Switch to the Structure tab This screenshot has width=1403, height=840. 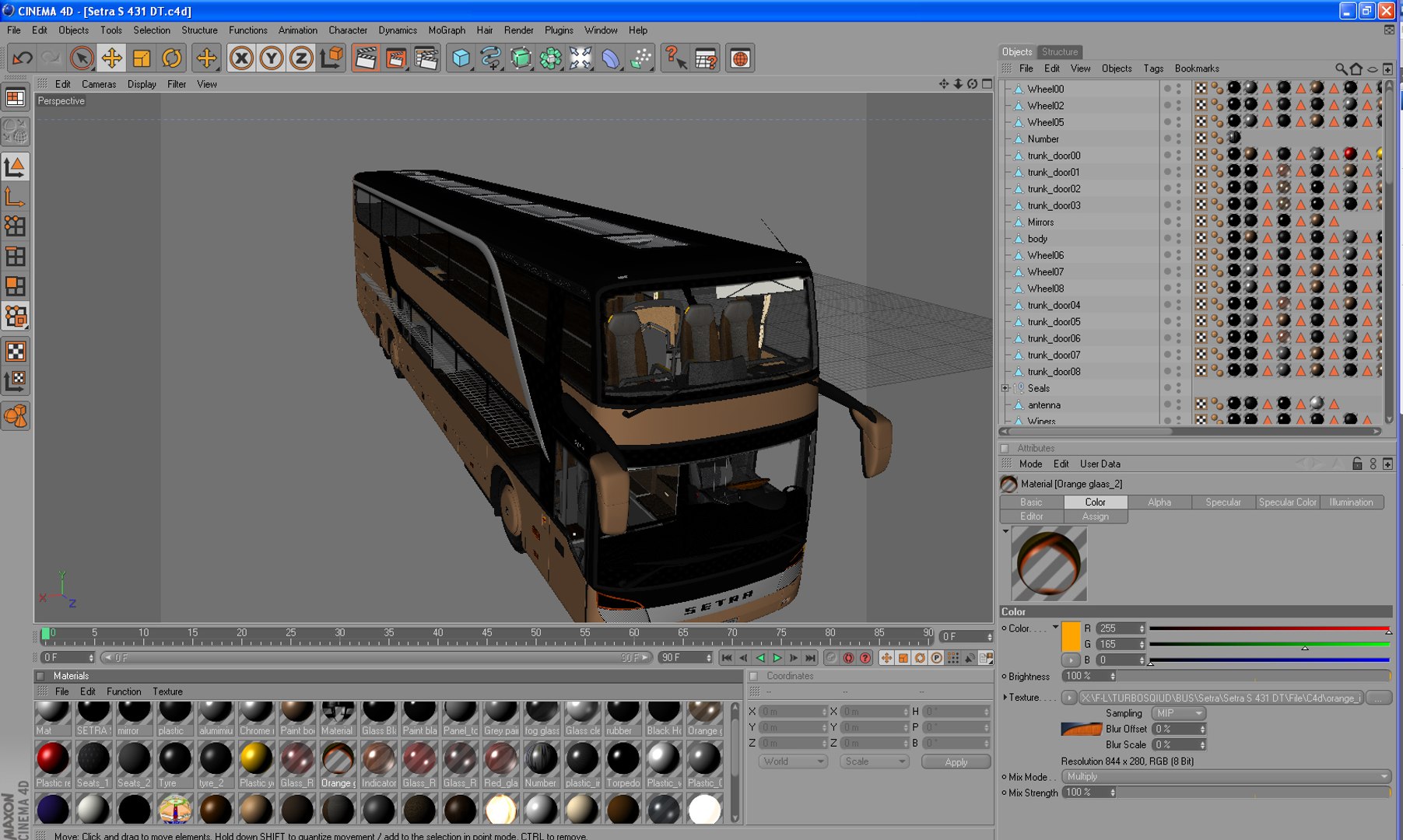[1059, 51]
